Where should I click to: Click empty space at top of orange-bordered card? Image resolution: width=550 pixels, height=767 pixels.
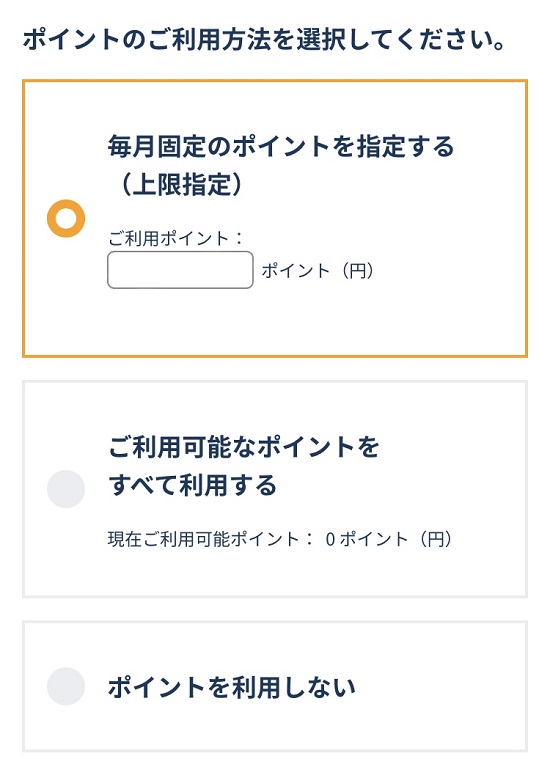(x=274, y=105)
